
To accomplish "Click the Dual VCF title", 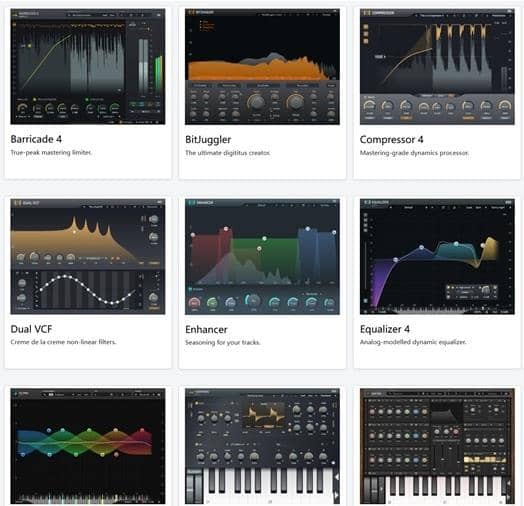I will (x=31, y=329).
